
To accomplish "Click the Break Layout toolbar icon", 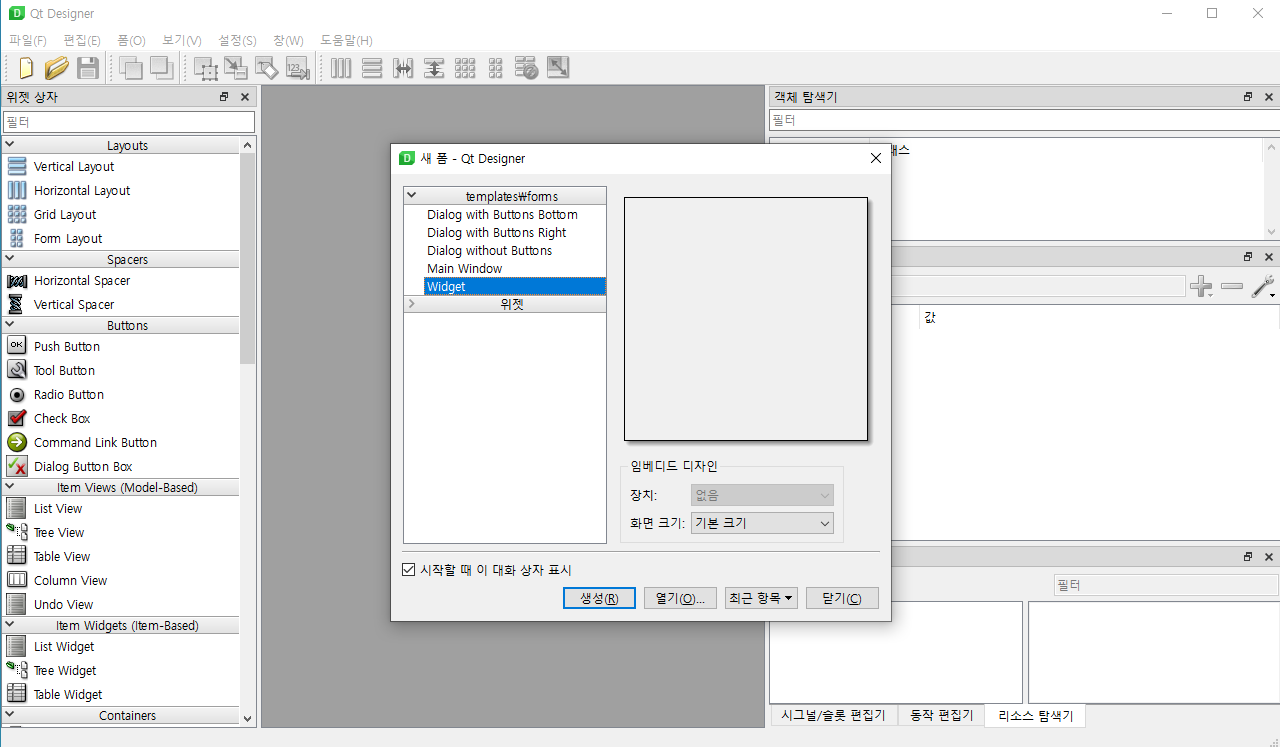I will pos(527,68).
